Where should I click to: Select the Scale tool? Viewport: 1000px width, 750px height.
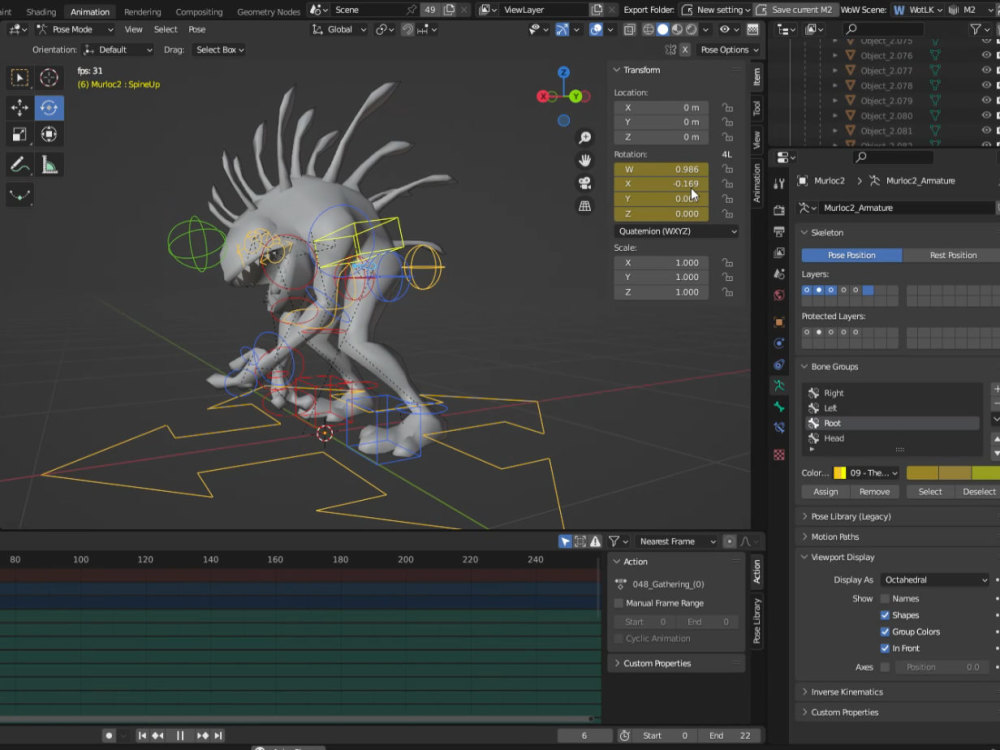pos(19,135)
